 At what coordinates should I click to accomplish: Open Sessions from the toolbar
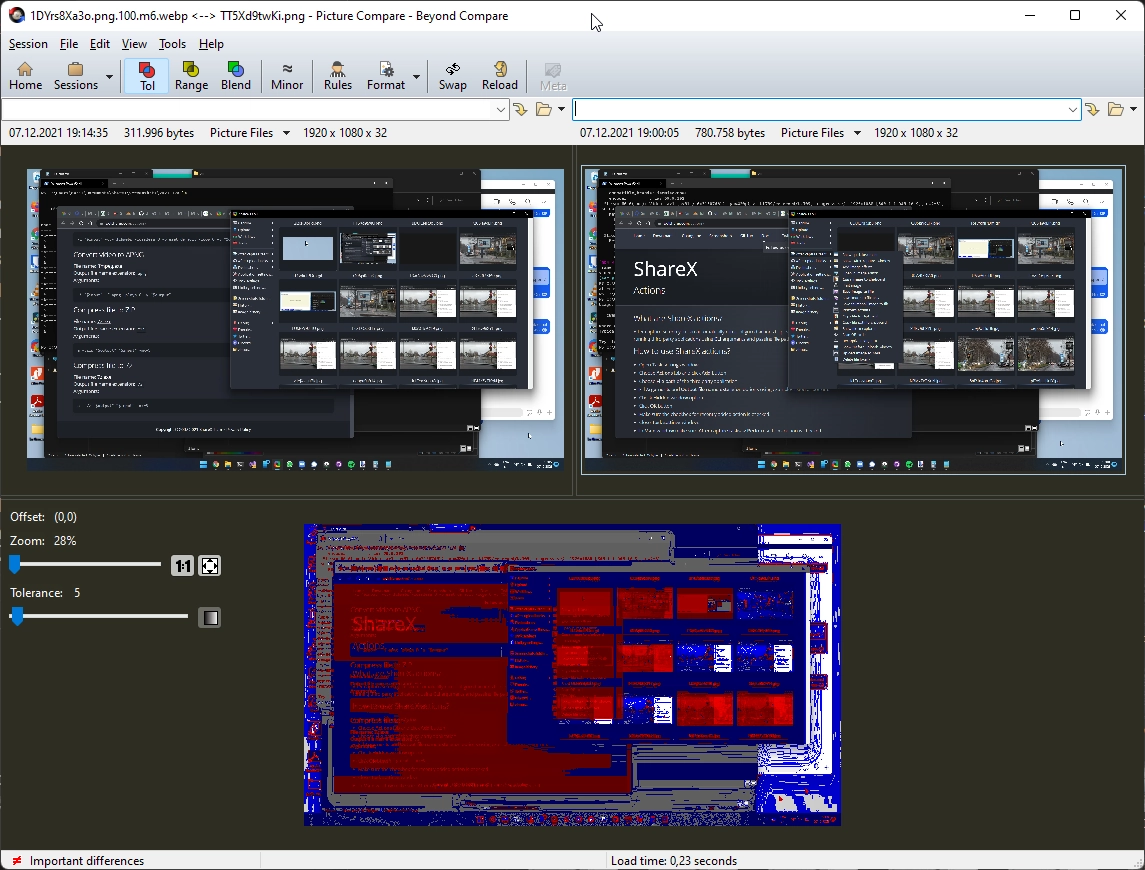[x=75, y=76]
